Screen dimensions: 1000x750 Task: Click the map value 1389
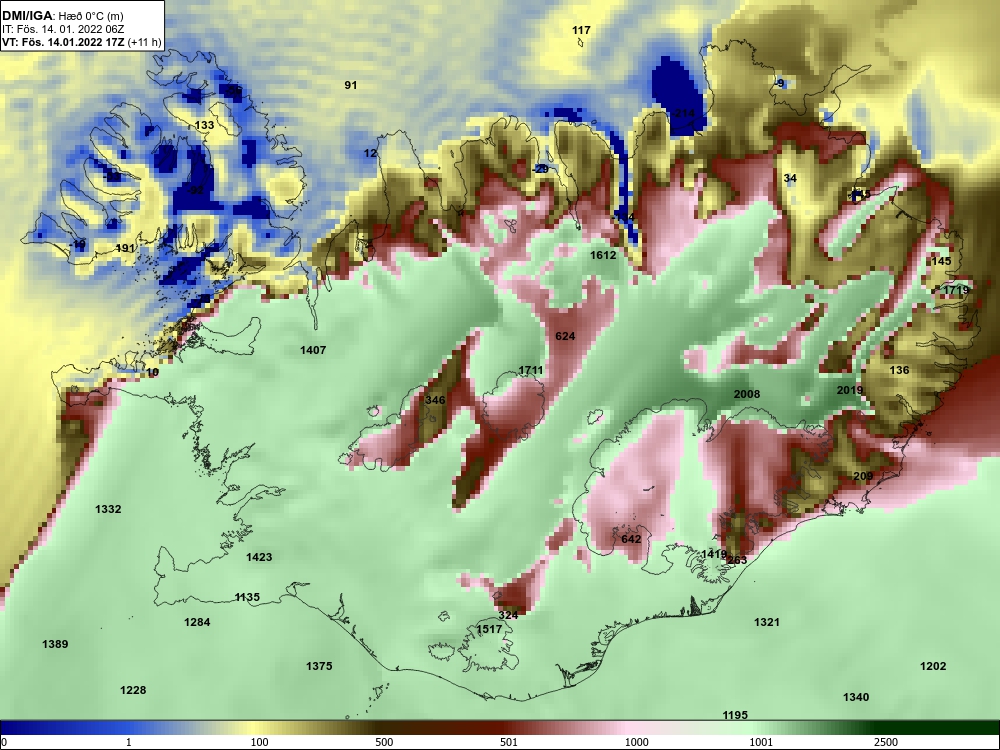tap(55, 645)
